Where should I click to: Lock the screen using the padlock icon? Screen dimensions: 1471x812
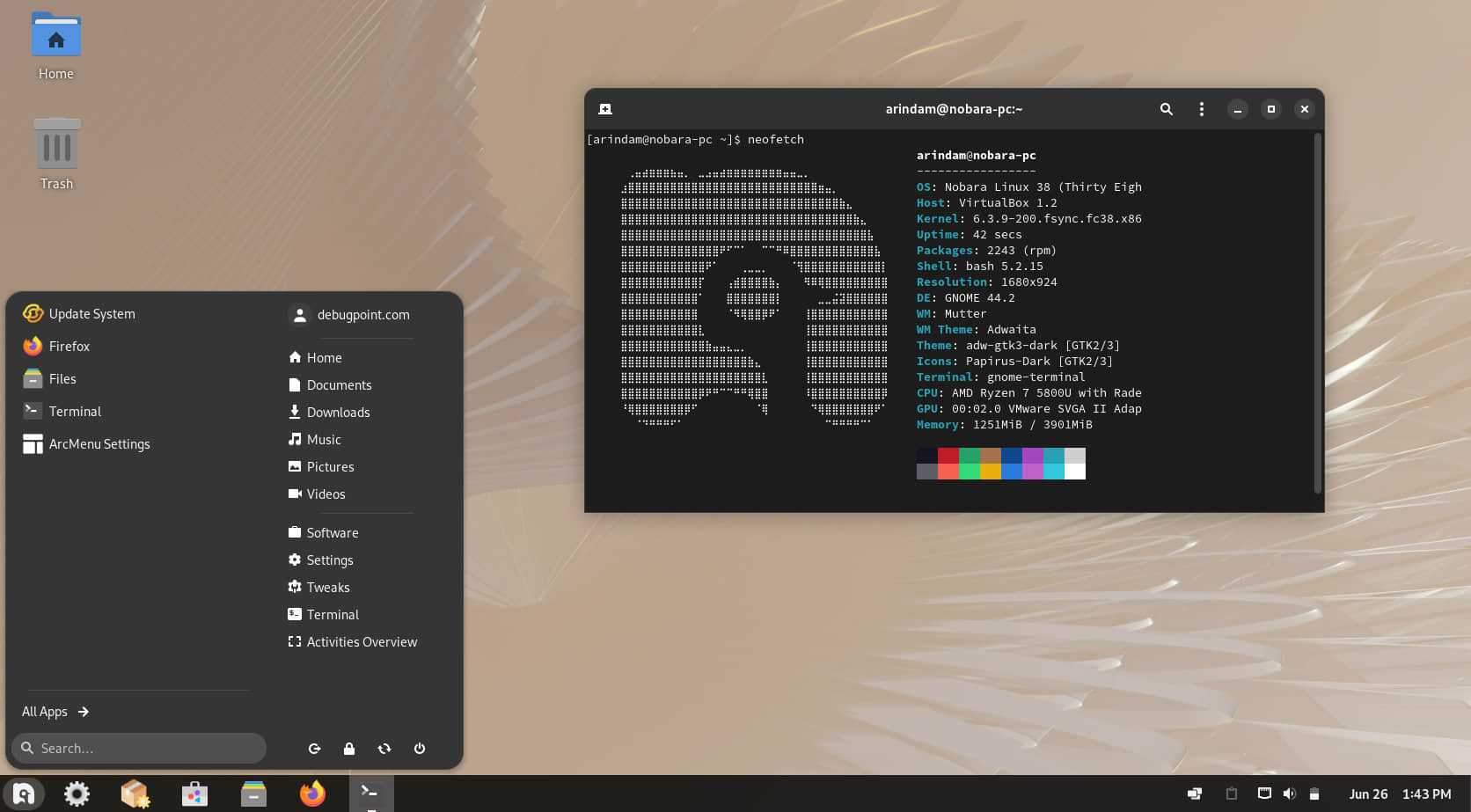click(349, 749)
